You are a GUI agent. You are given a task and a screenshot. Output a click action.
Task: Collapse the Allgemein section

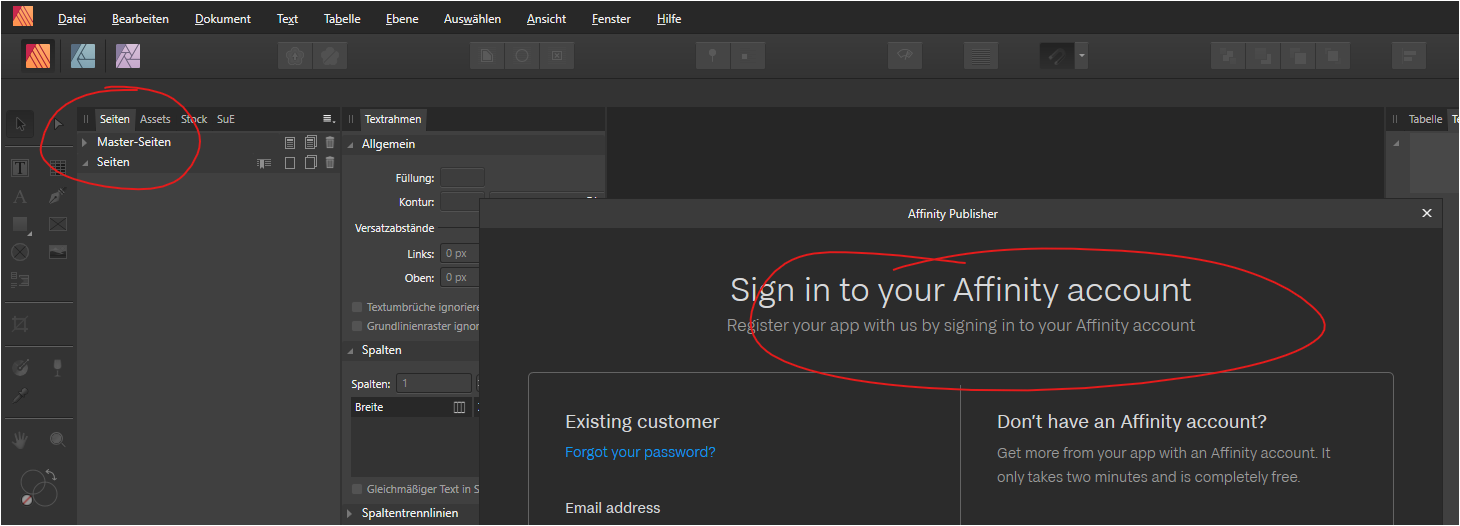tap(350, 144)
